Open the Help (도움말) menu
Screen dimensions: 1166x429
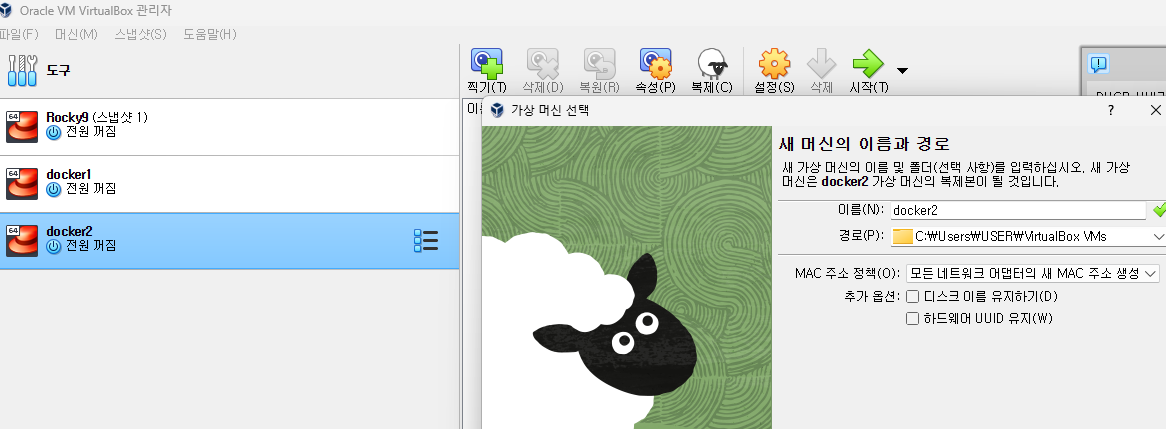pyautogui.click(x=210, y=34)
